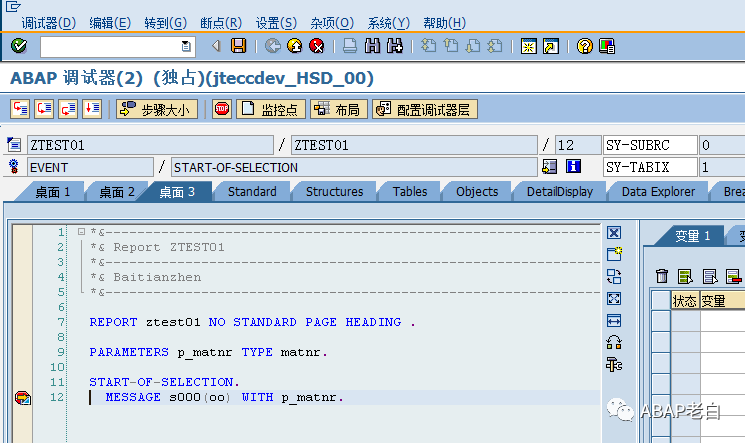
Task: Open the 帮助(H) menu
Action: click(x=444, y=23)
